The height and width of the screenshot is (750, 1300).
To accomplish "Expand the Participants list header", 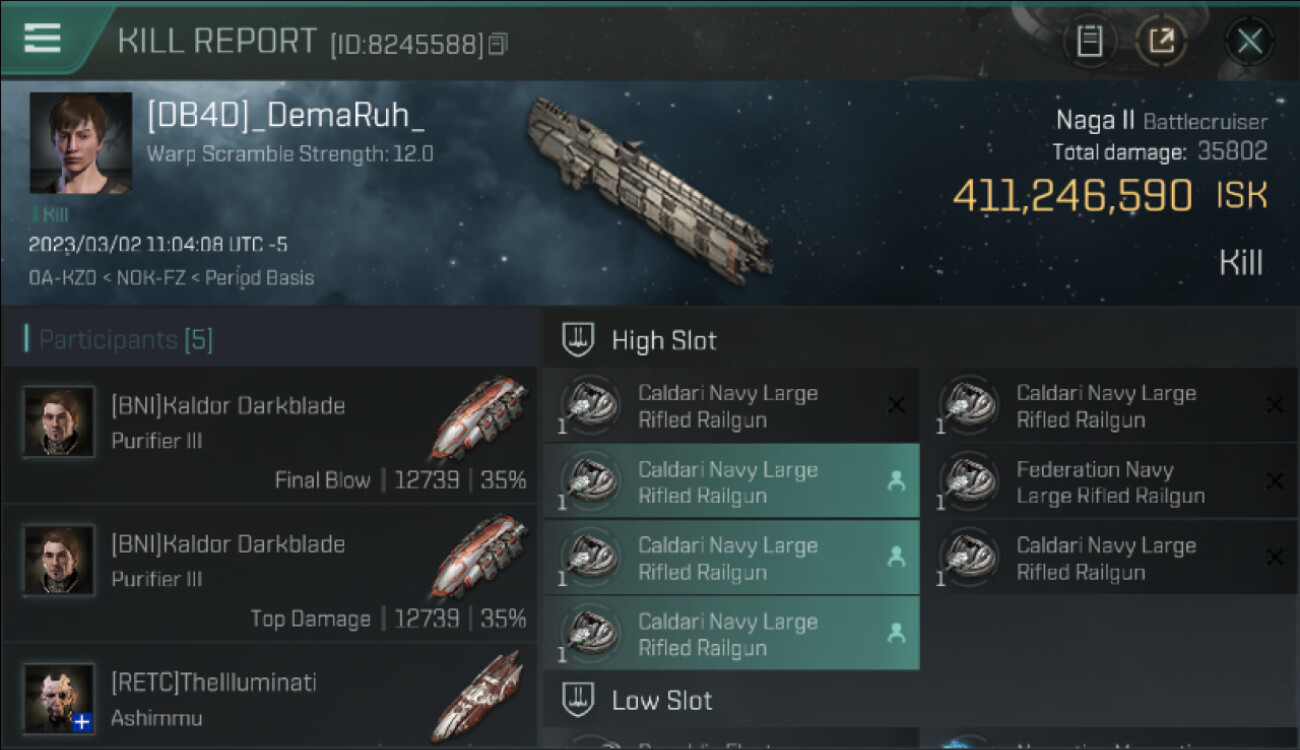I will [x=269, y=340].
